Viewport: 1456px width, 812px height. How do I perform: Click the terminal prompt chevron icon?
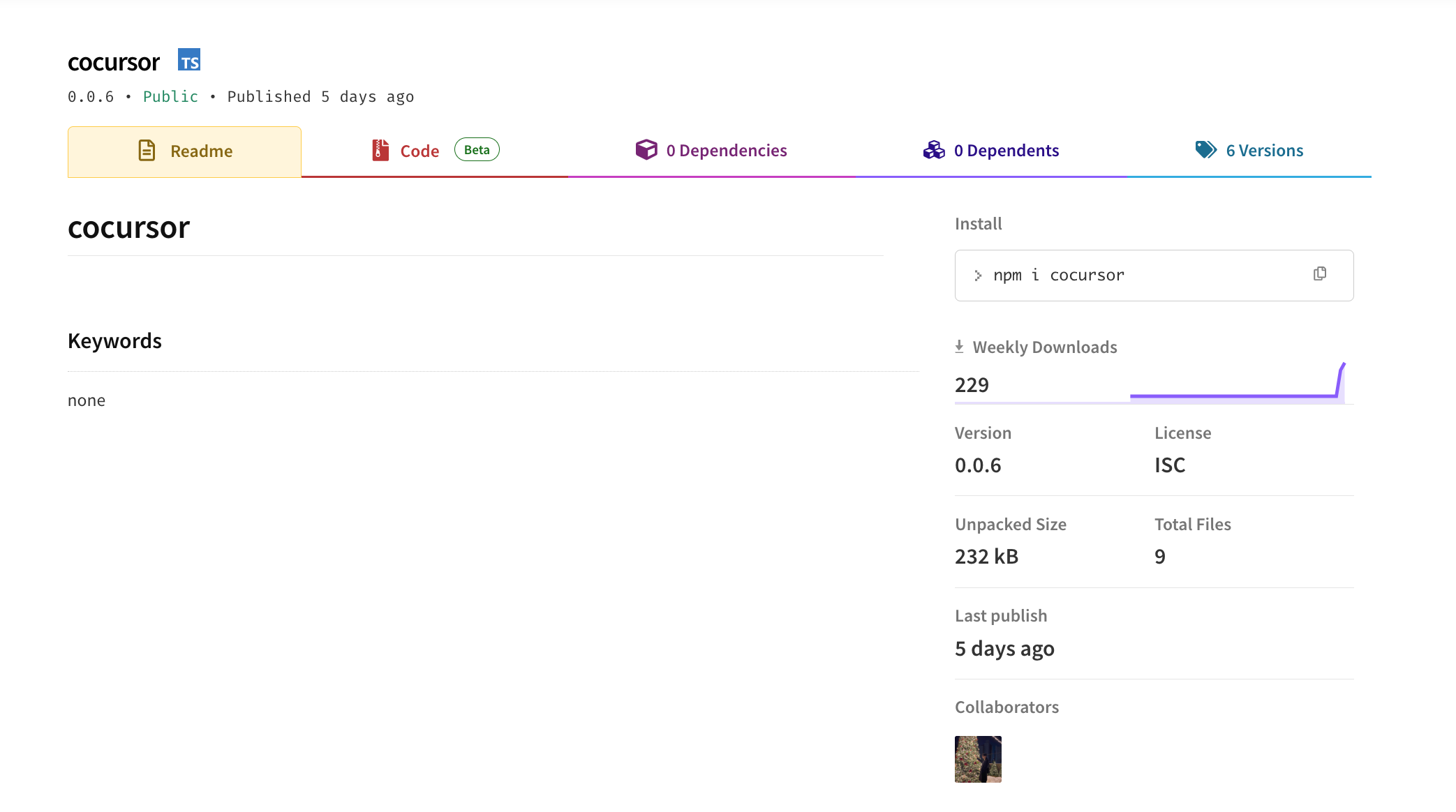click(x=978, y=276)
